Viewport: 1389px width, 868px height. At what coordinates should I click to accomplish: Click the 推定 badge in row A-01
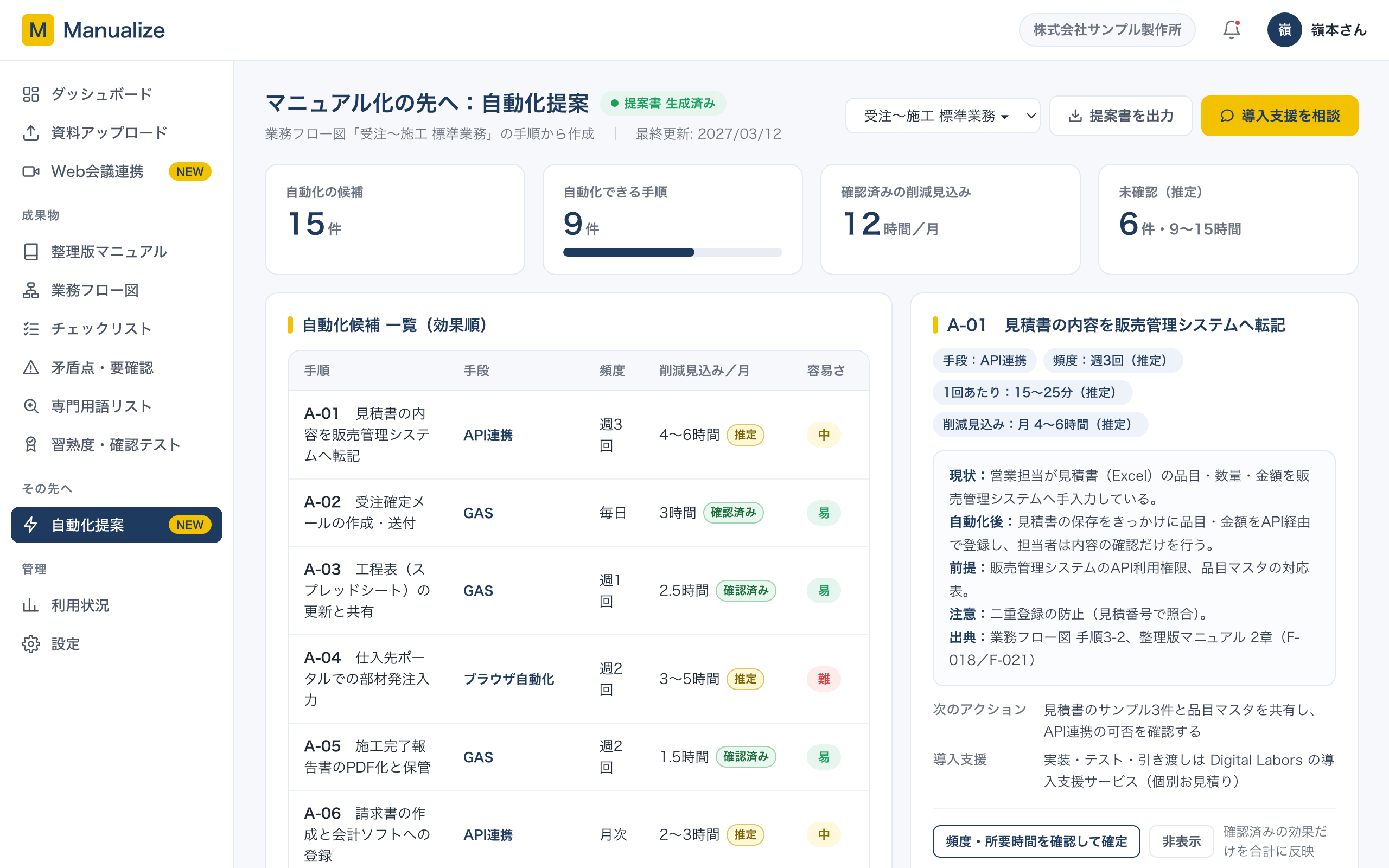click(x=745, y=435)
